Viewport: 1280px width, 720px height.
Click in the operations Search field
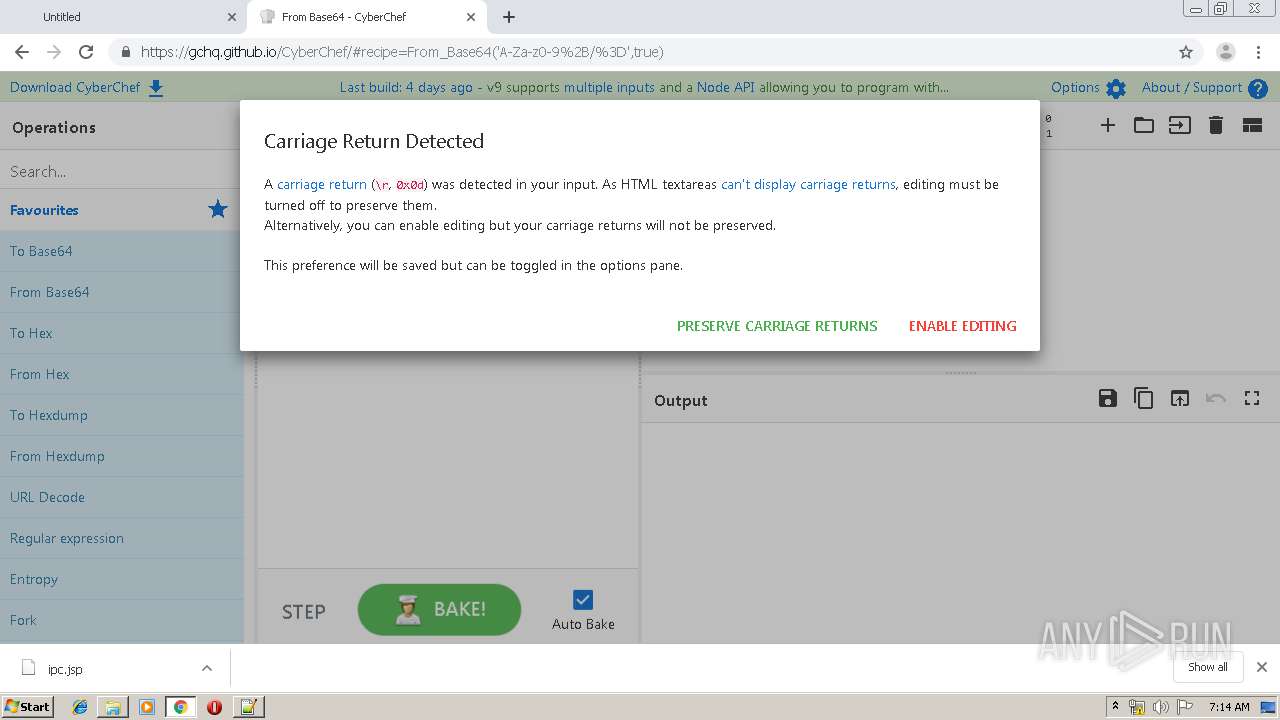[122, 171]
